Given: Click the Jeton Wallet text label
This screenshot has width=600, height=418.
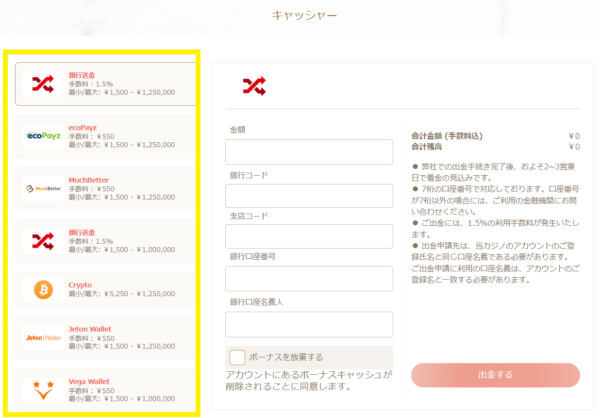Looking at the screenshot, I should click(x=90, y=329).
